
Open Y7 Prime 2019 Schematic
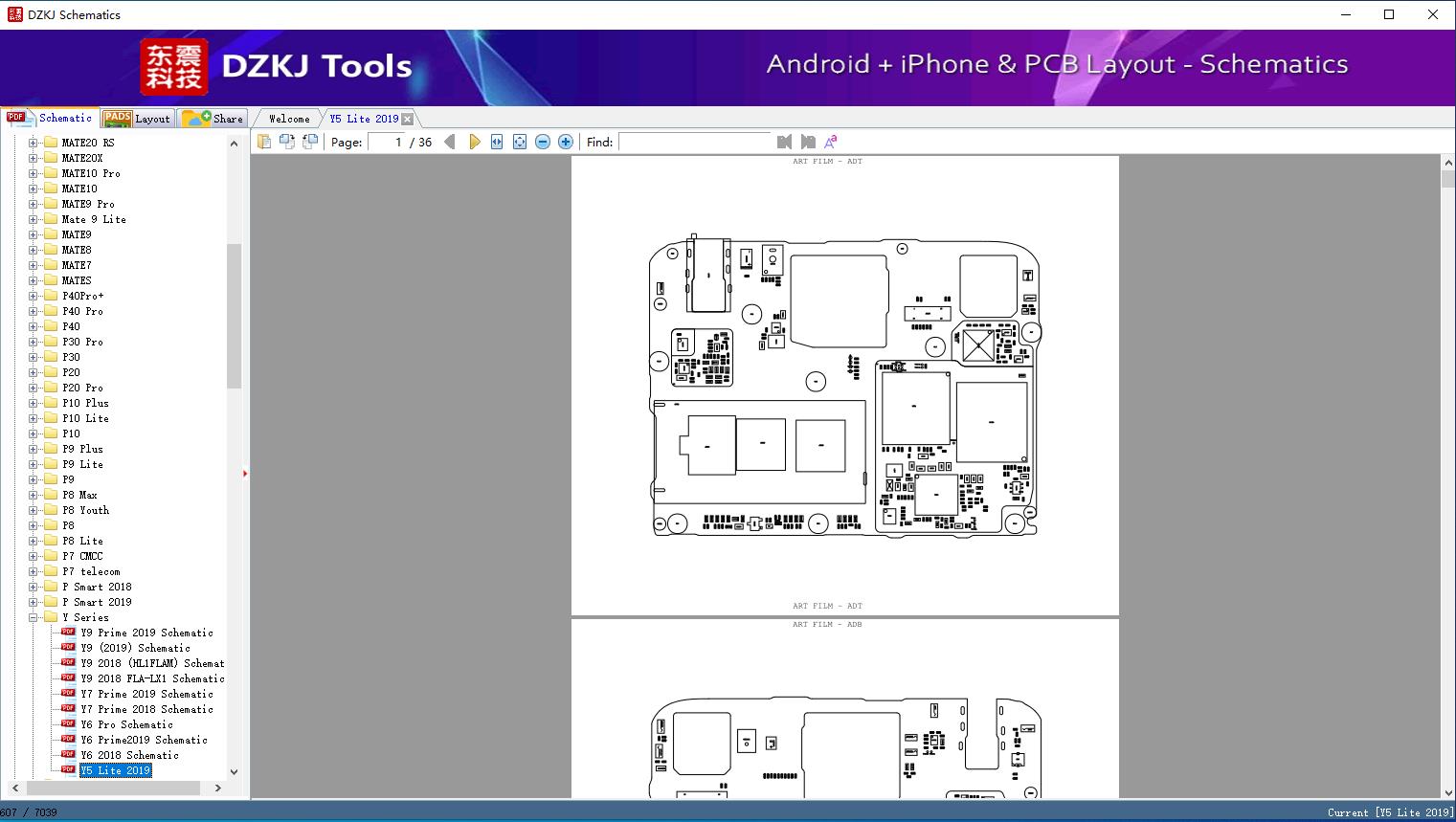click(147, 694)
